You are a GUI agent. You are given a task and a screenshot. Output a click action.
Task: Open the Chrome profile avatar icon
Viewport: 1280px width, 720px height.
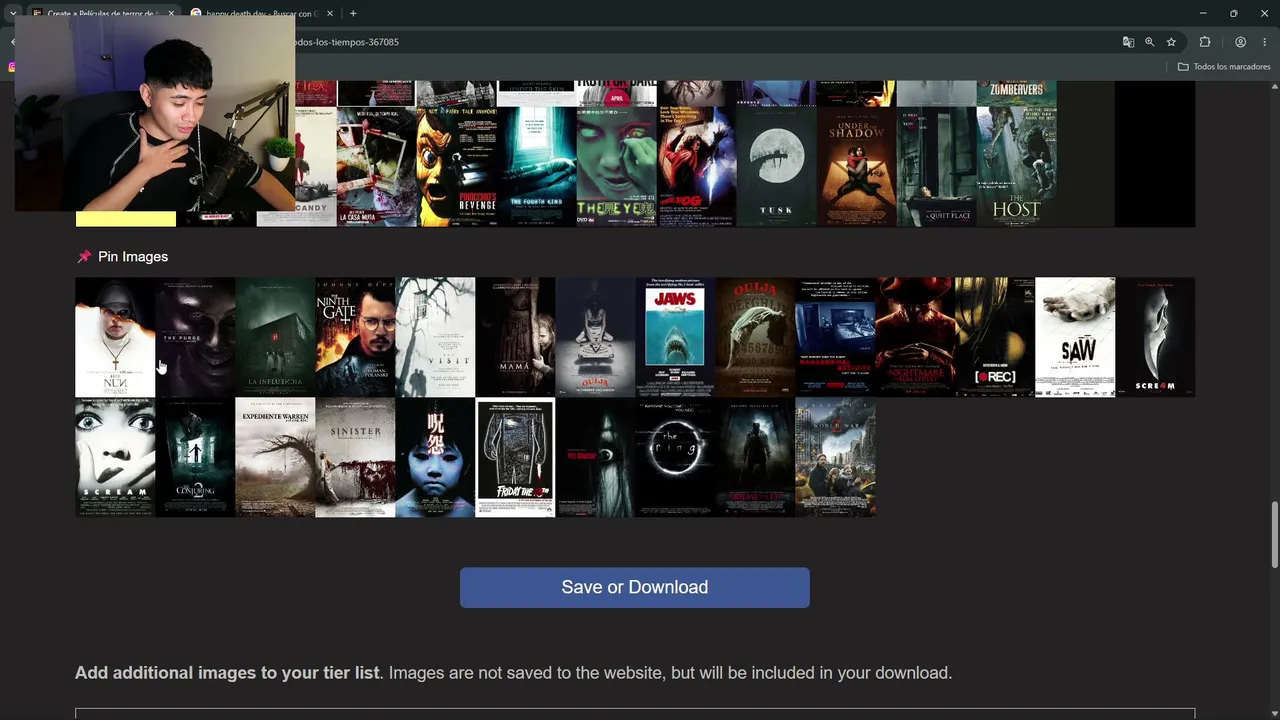1240,42
